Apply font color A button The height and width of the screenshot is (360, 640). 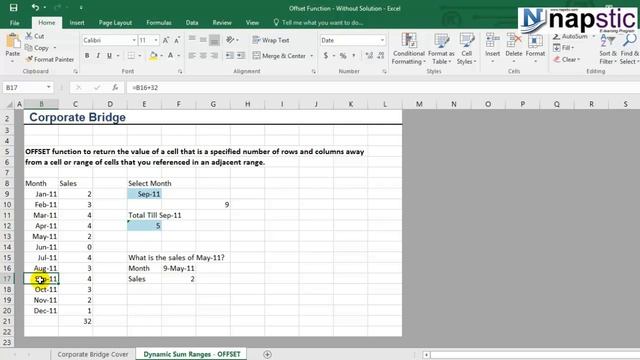point(170,56)
